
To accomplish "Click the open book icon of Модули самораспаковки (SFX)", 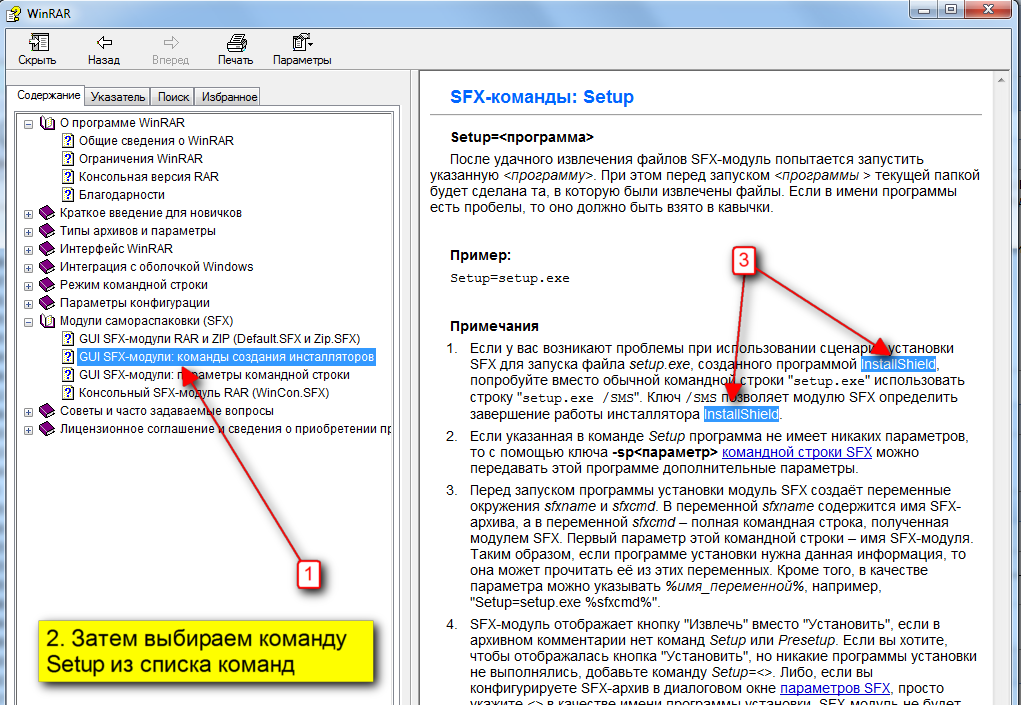I will point(47,321).
